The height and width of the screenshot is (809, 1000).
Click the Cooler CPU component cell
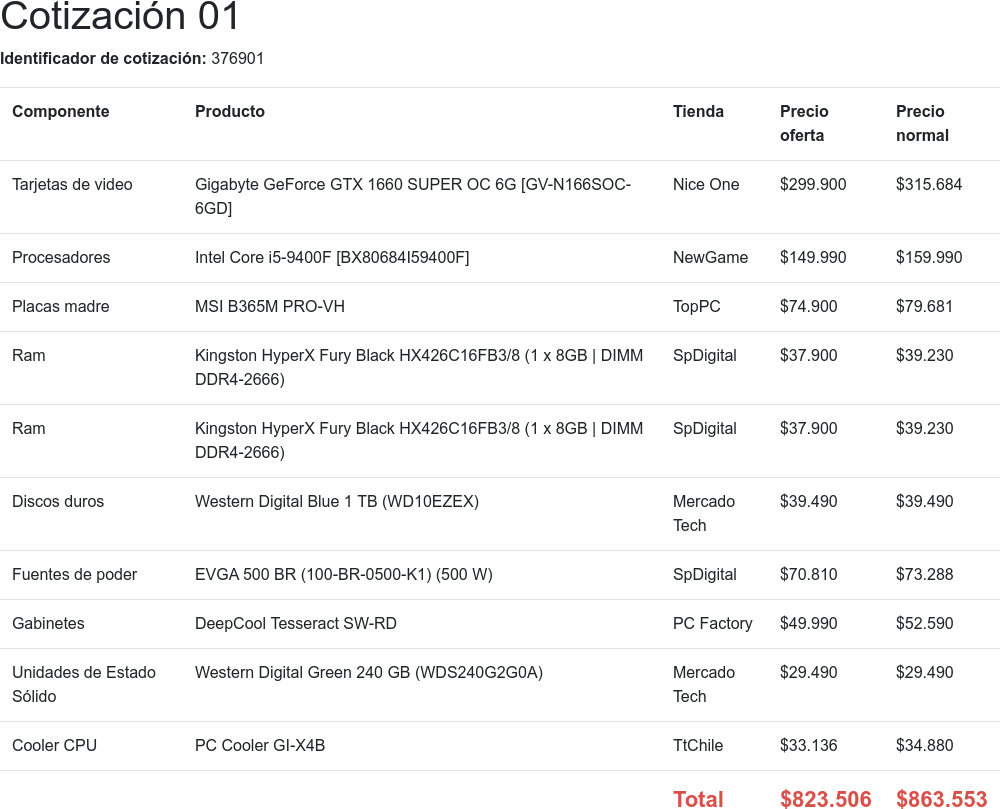coord(54,746)
